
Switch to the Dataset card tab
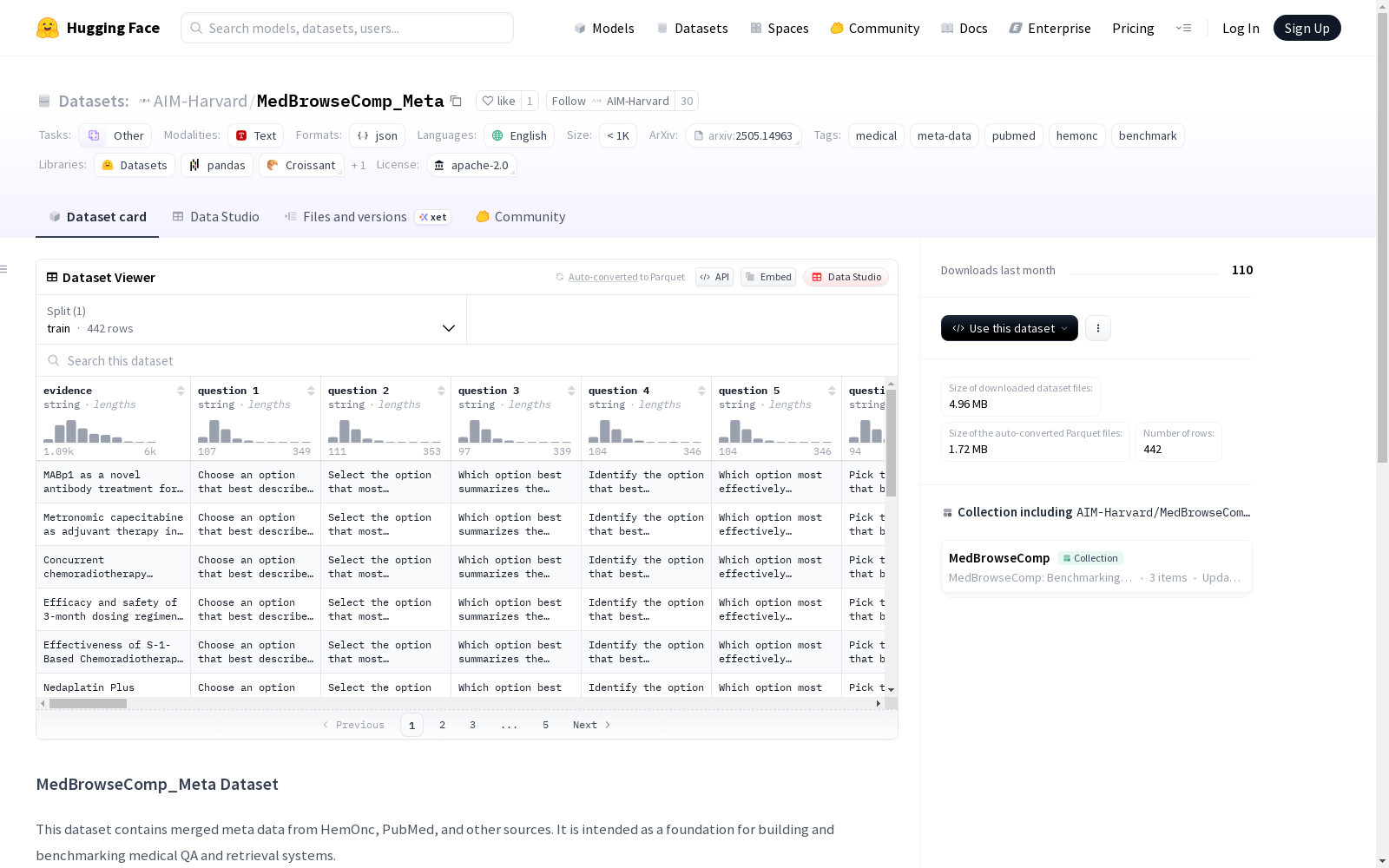[x=97, y=217]
